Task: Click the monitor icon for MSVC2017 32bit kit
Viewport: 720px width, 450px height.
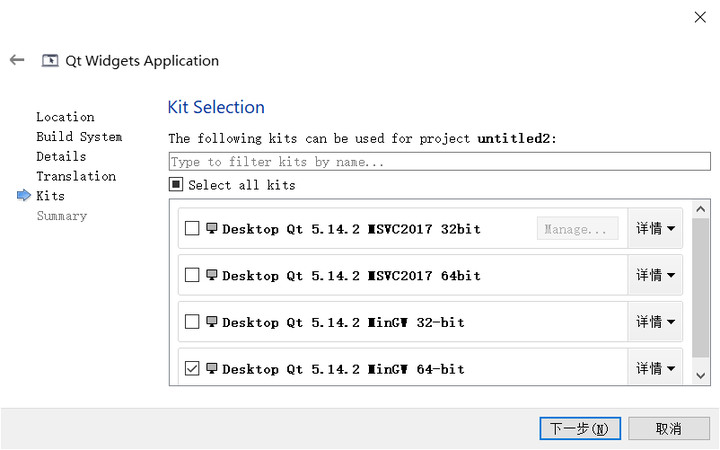Action: [x=211, y=229]
